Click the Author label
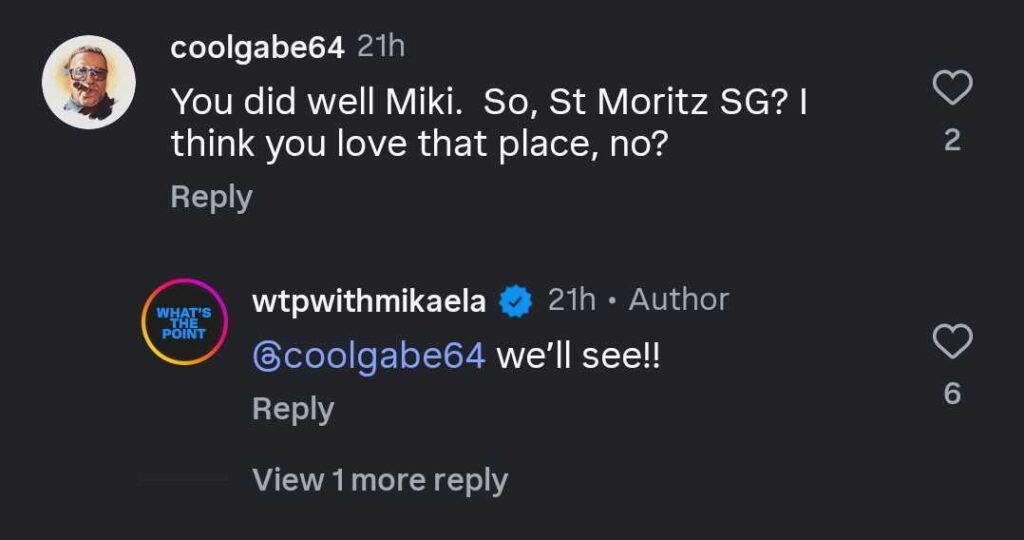 point(678,300)
